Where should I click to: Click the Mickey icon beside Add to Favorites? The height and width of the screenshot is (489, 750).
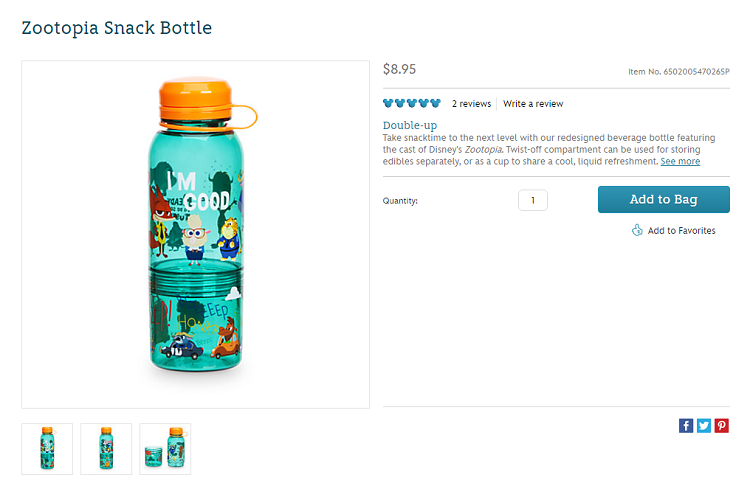click(x=637, y=230)
